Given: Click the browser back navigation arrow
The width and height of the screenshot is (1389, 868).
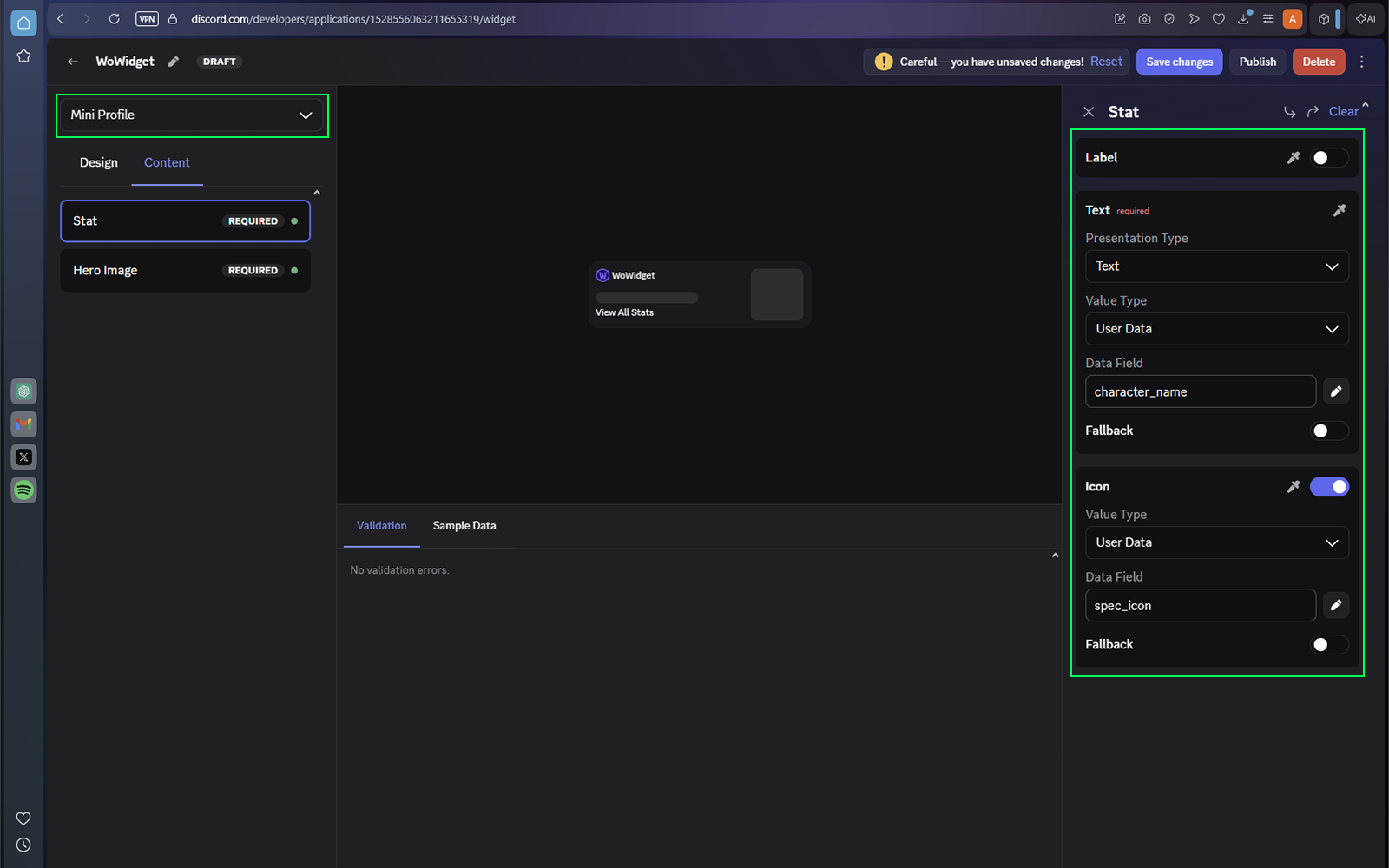Looking at the screenshot, I should [x=61, y=19].
